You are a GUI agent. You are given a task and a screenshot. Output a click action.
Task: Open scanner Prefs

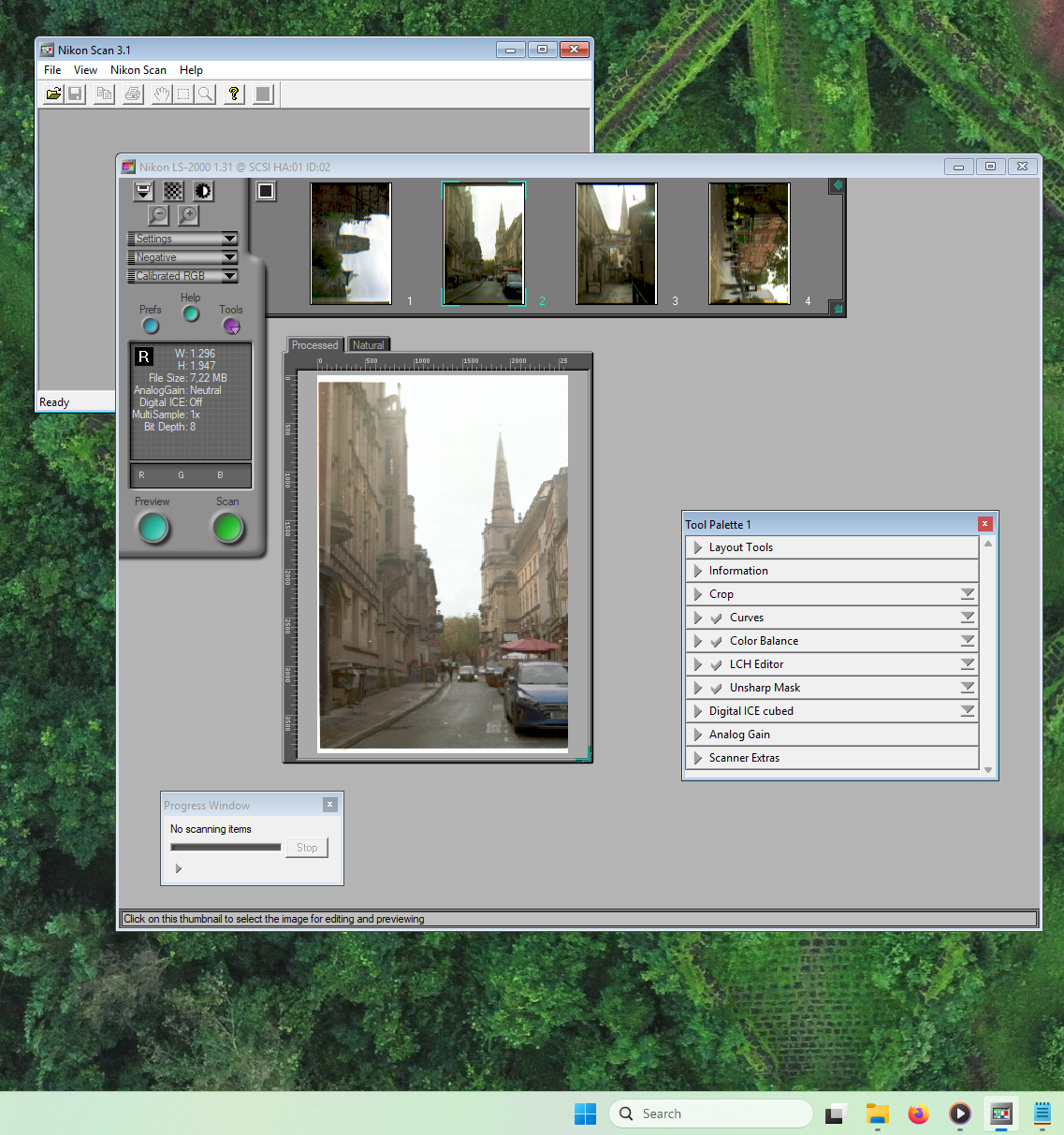pos(151,326)
